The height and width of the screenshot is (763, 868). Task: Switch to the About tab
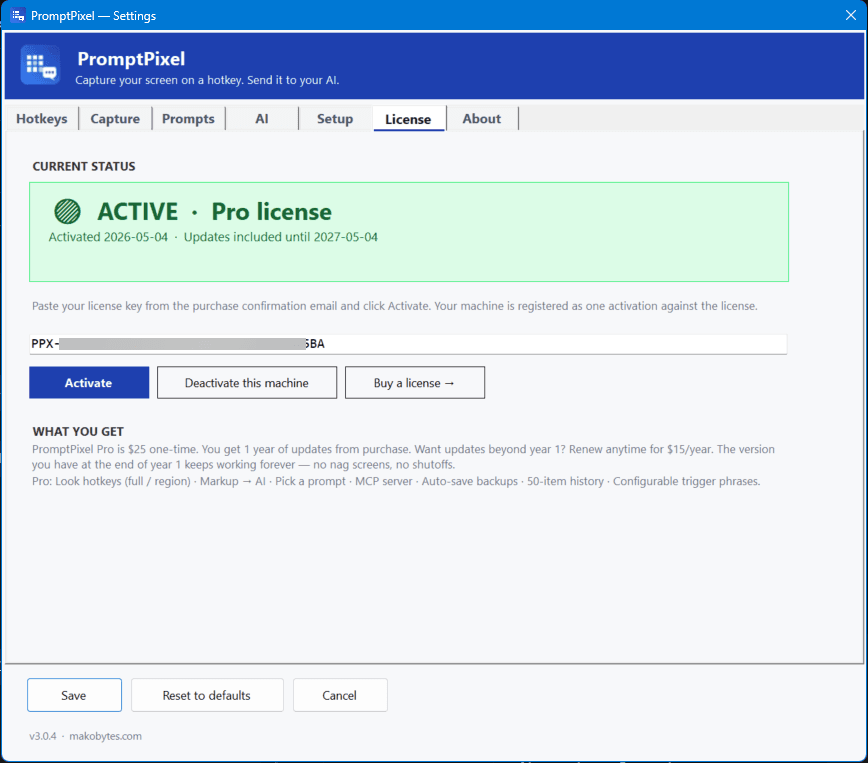click(x=482, y=119)
